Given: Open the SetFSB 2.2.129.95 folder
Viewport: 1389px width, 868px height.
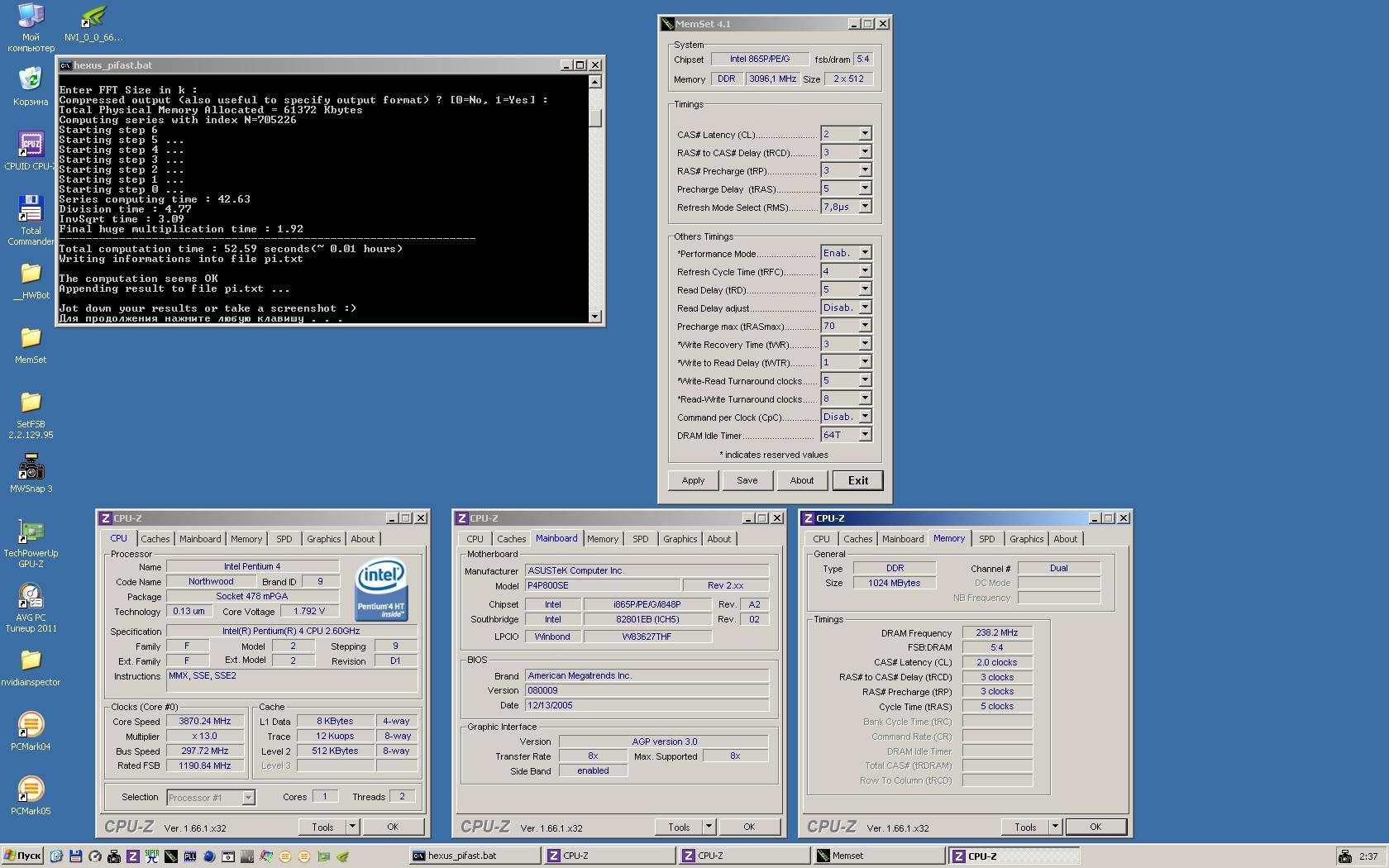Looking at the screenshot, I should 31,415.
